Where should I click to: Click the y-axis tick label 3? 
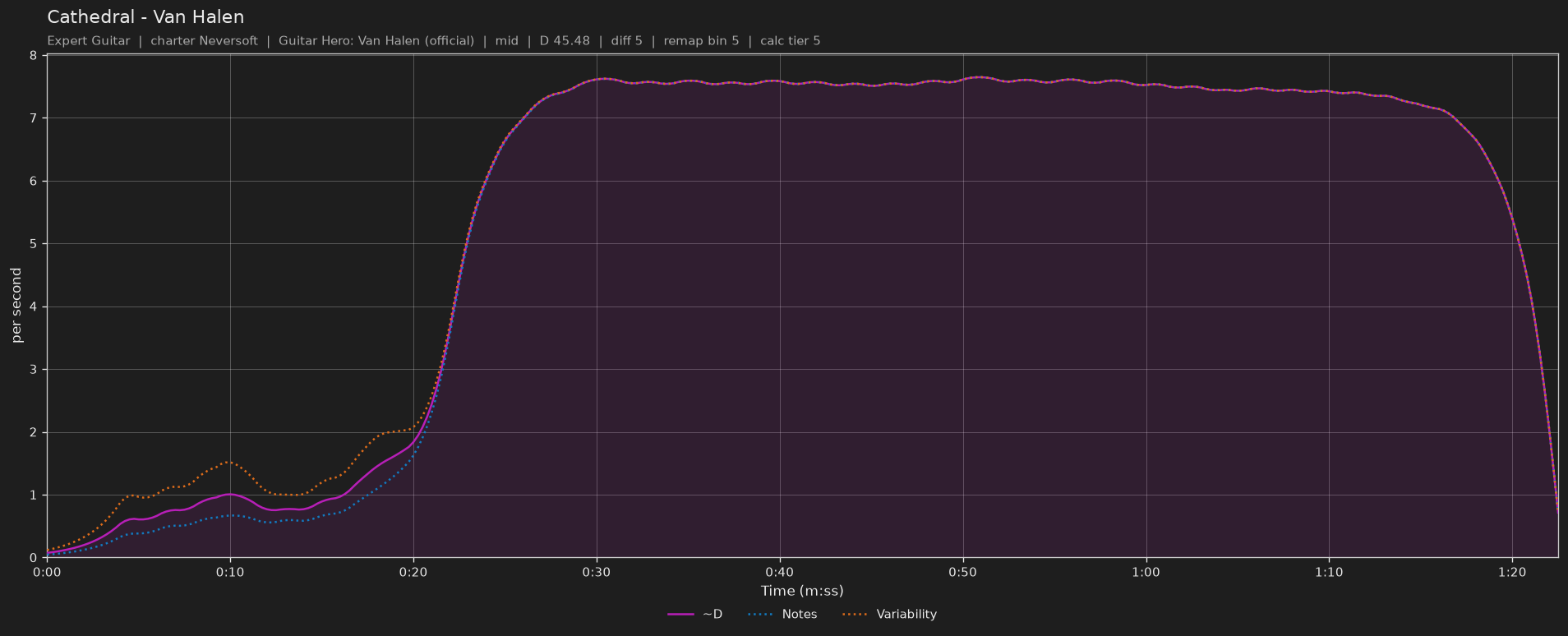pos(34,370)
